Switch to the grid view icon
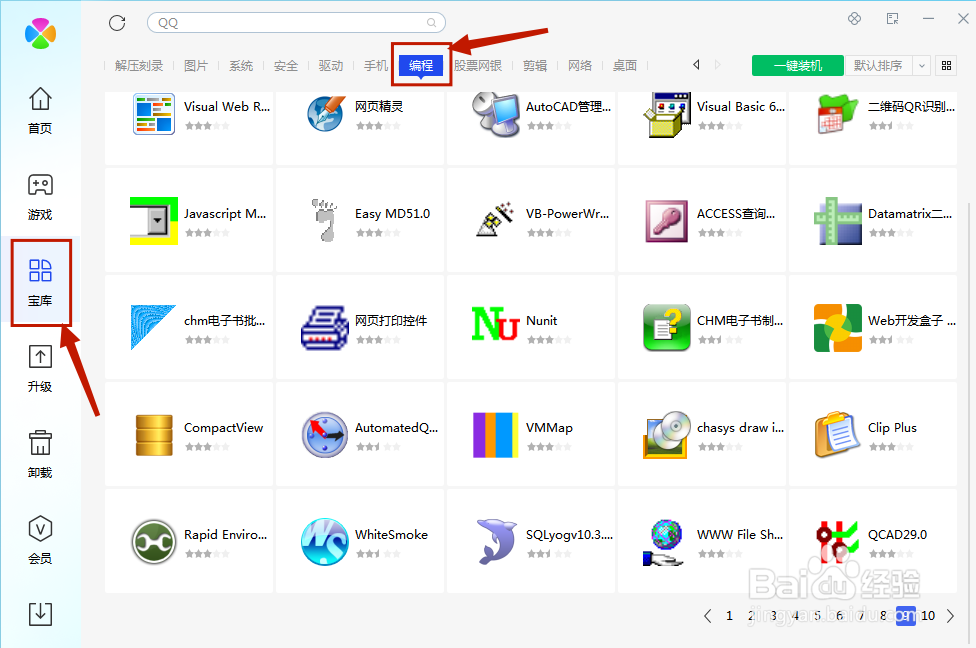The image size is (976, 648). click(946, 65)
